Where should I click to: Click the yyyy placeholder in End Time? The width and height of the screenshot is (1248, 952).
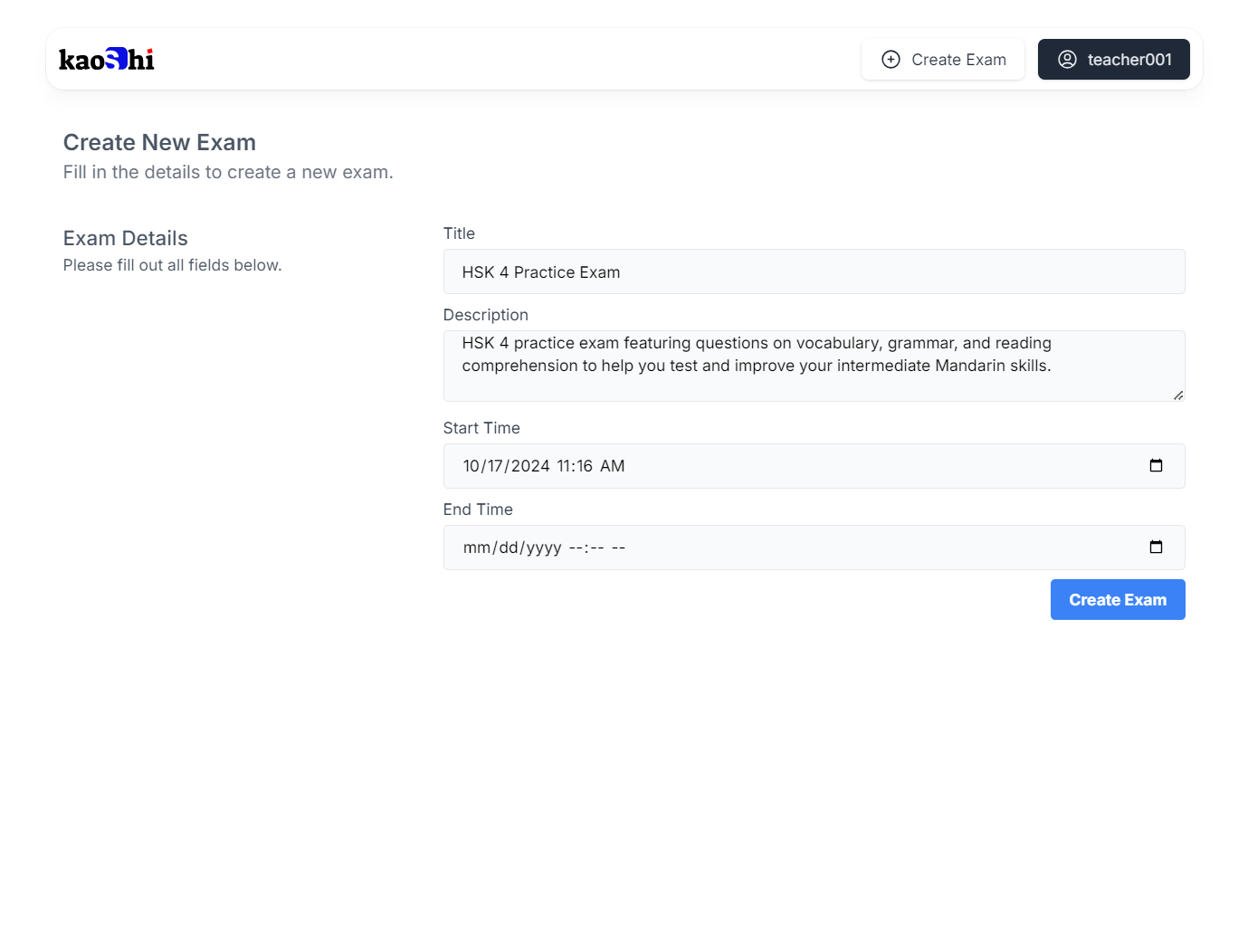pos(544,547)
